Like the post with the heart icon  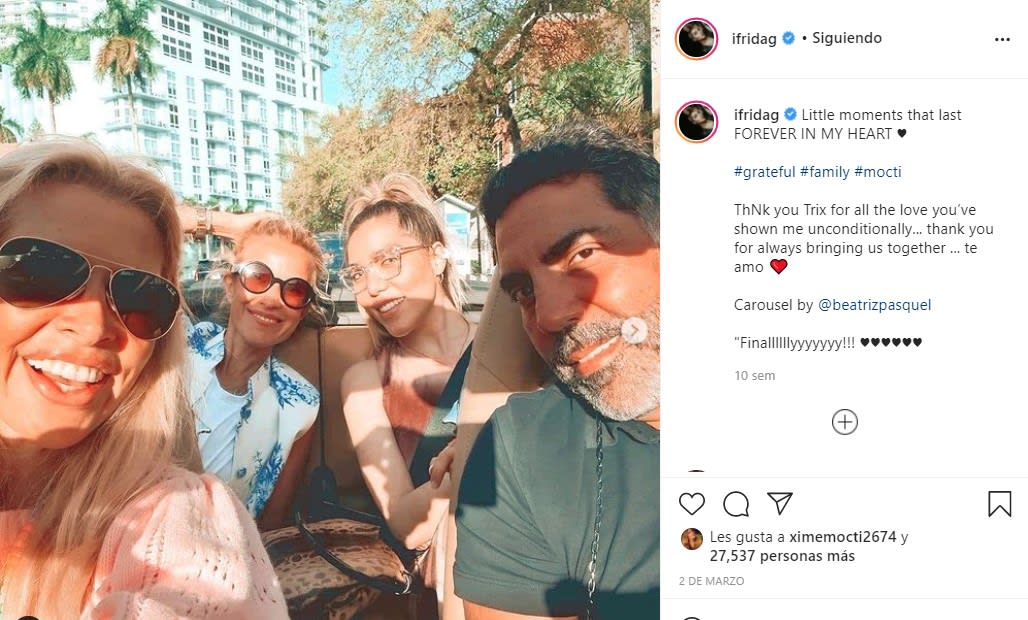tap(692, 504)
